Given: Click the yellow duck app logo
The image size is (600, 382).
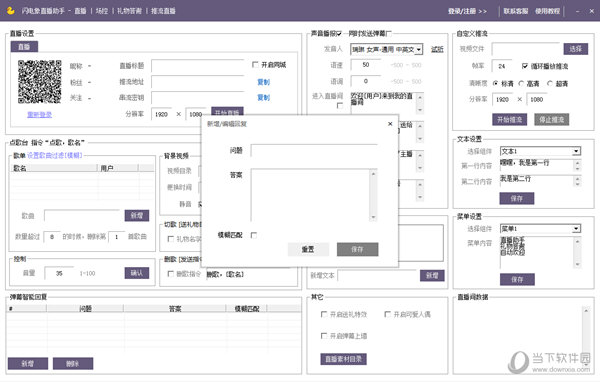Looking at the screenshot, I should pos(11,10).
